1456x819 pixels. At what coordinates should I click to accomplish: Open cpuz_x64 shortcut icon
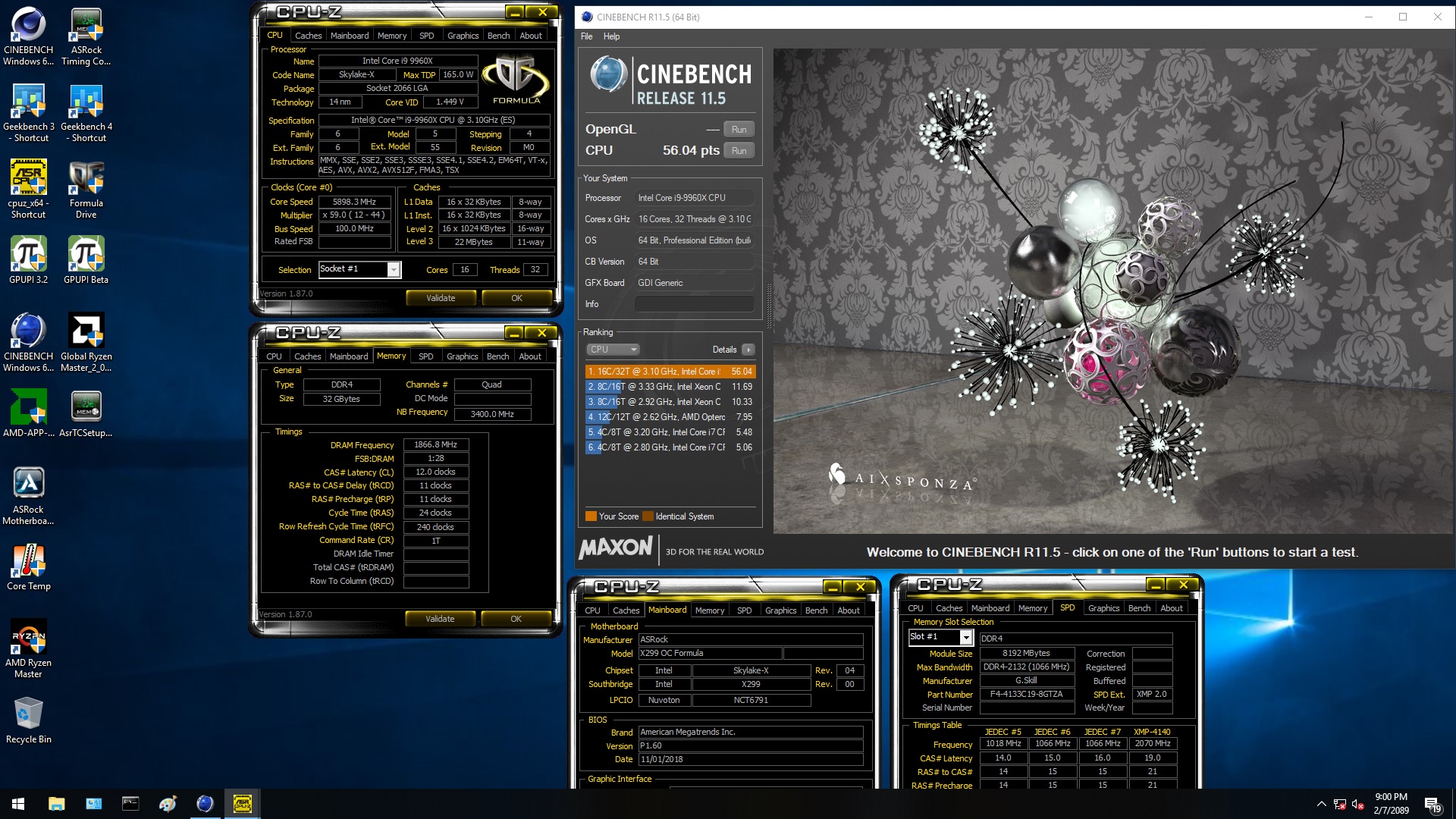(29, 190)
